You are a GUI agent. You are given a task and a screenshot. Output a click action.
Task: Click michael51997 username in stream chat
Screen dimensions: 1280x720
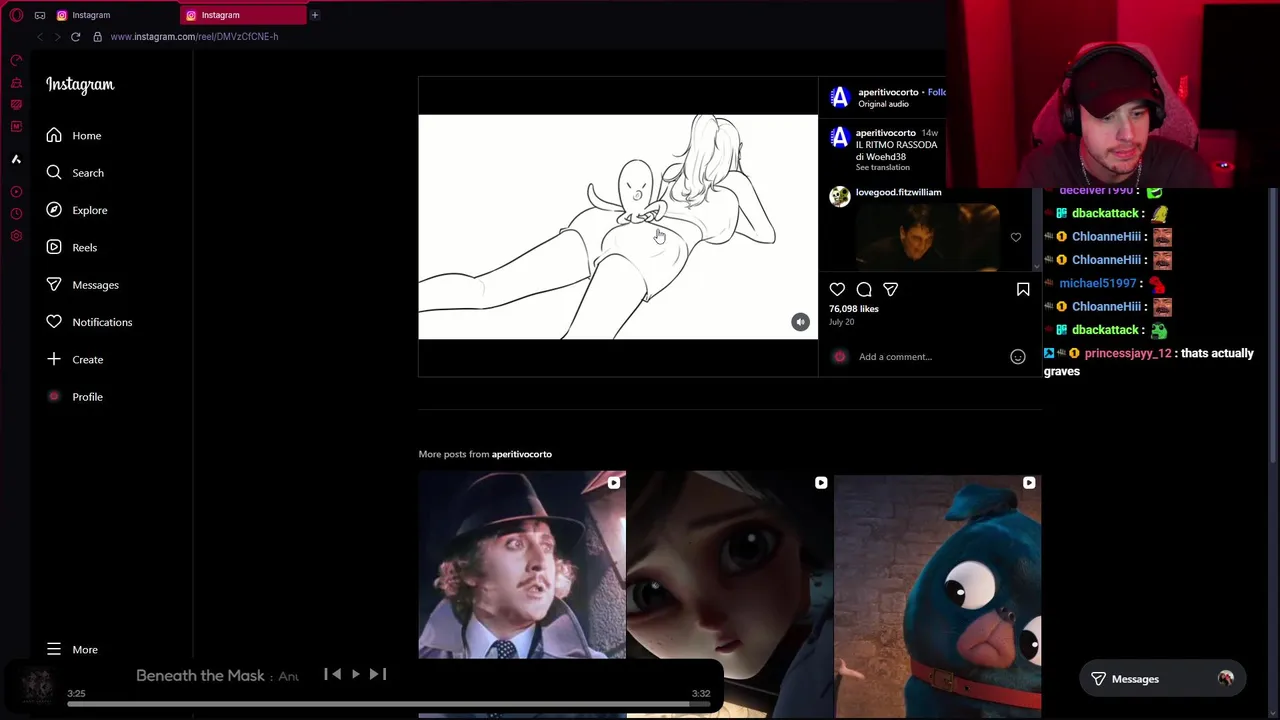(x=1097, y=283)
